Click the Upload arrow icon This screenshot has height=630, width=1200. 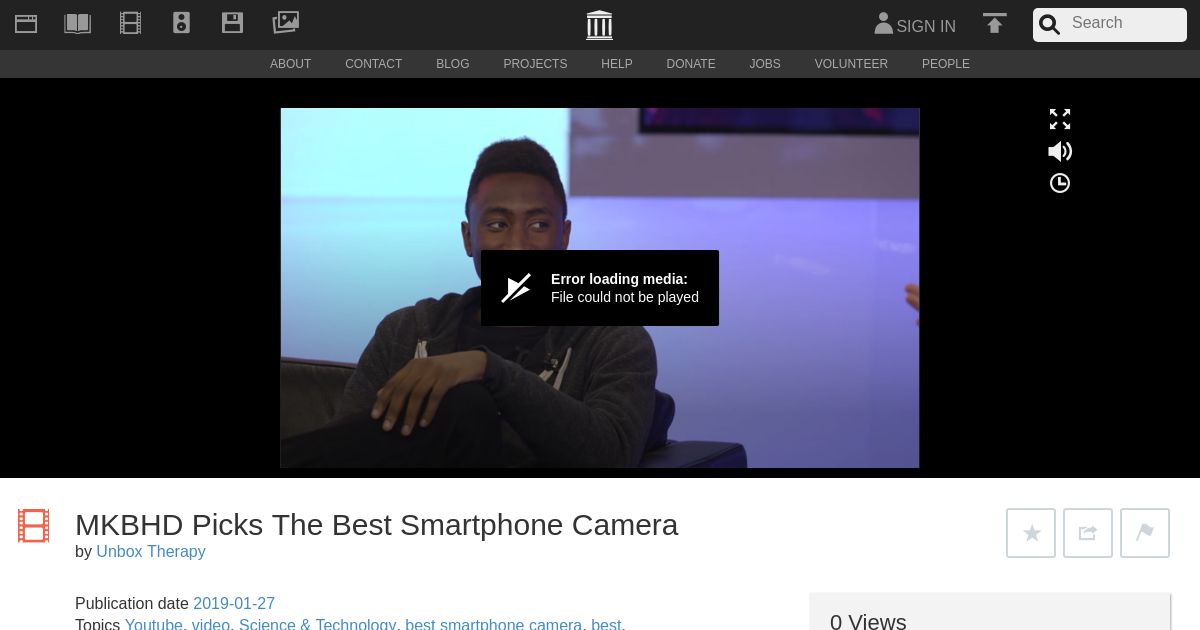click(994, 23)
